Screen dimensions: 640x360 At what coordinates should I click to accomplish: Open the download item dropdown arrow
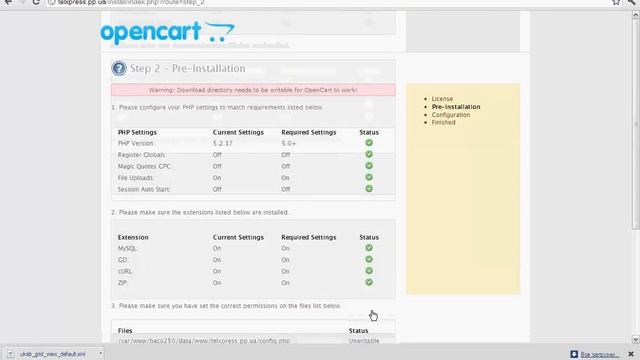click(x=100, y=353)
